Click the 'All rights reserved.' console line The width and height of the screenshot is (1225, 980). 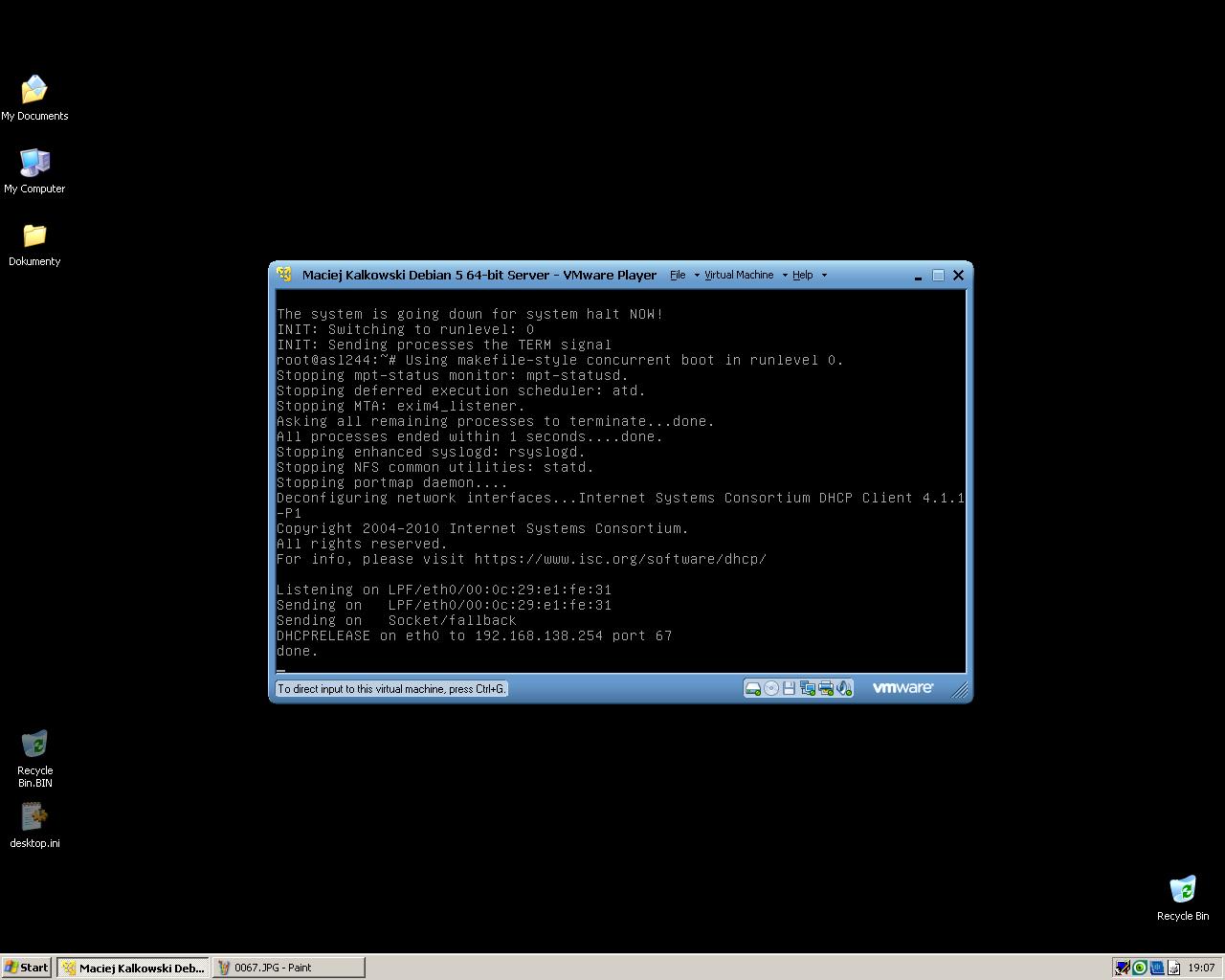[362, 544]
